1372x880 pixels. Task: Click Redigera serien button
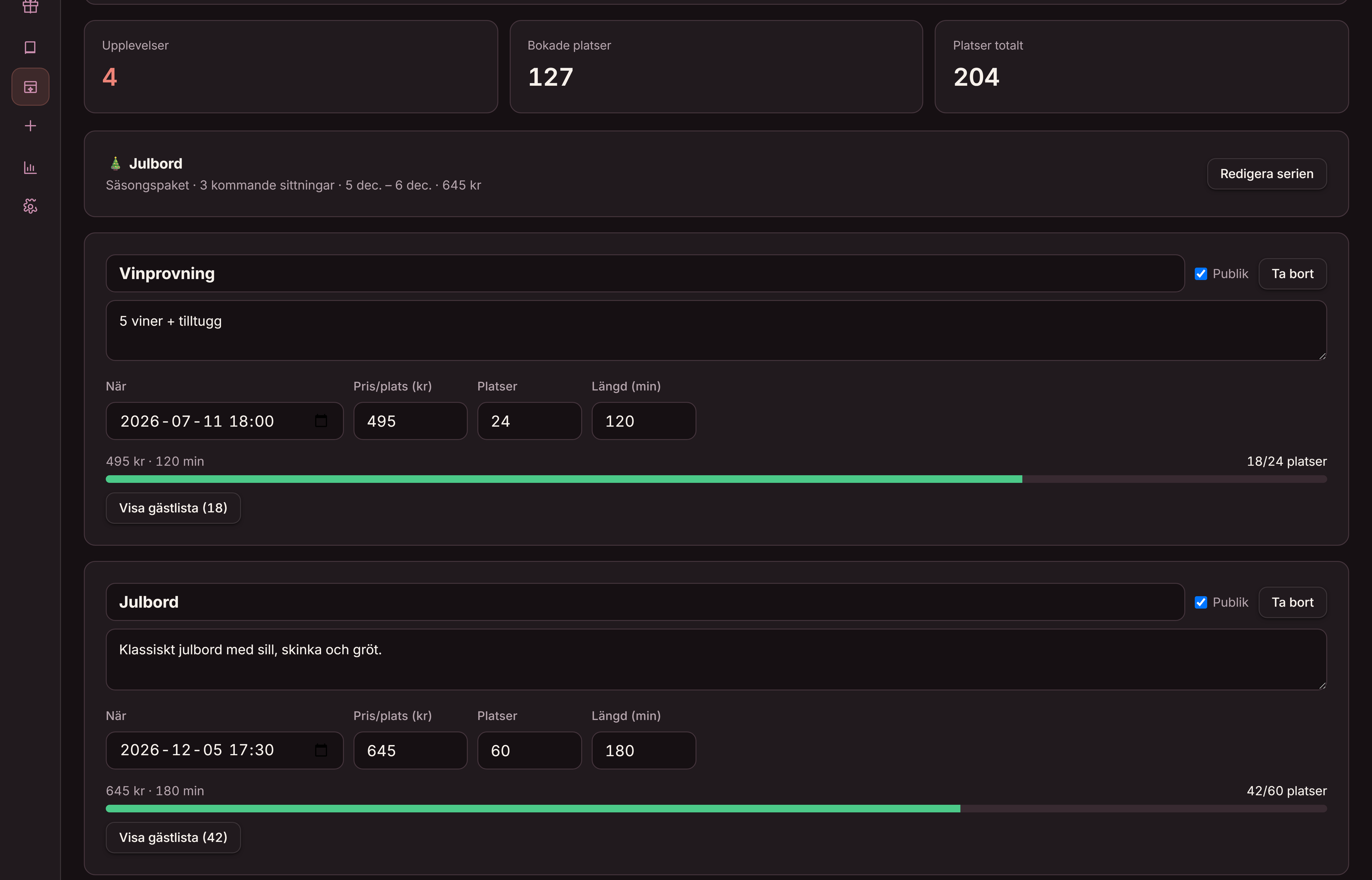click(x=1267, y=174)
